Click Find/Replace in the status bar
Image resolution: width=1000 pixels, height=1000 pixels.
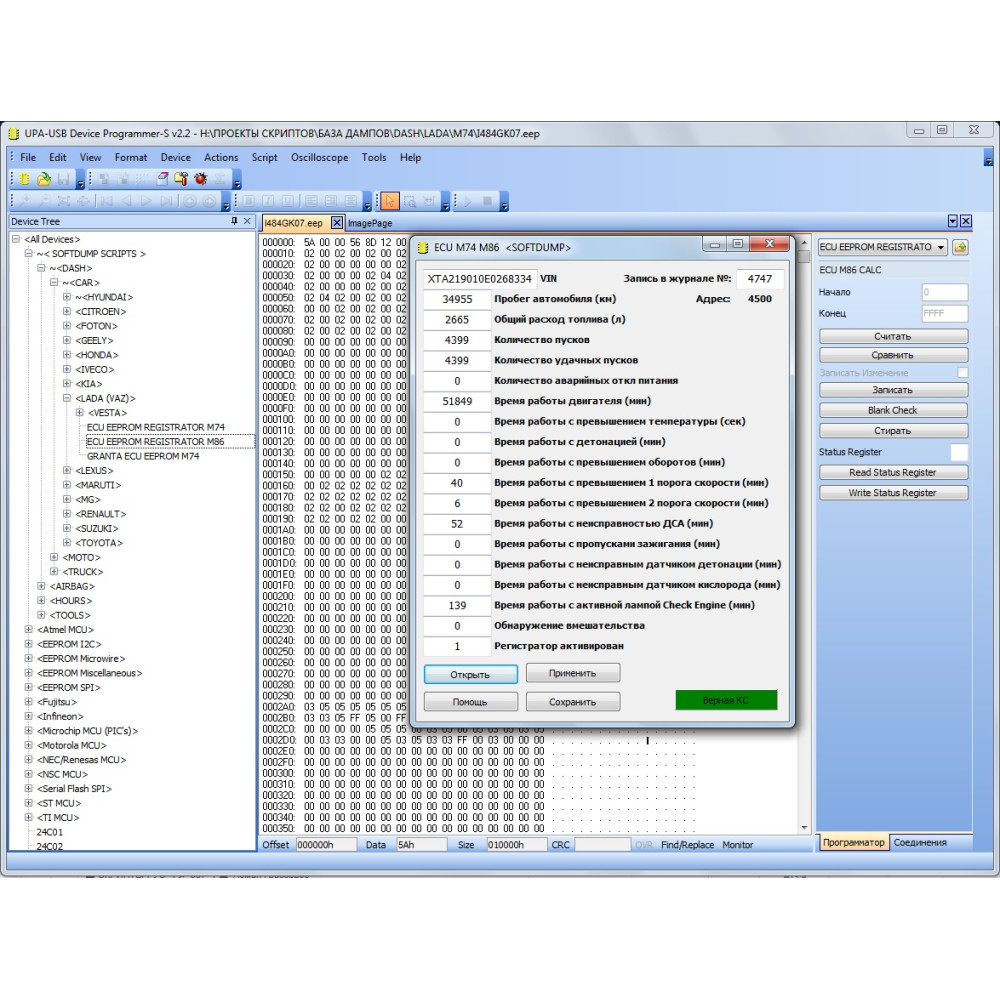point(688,844)
